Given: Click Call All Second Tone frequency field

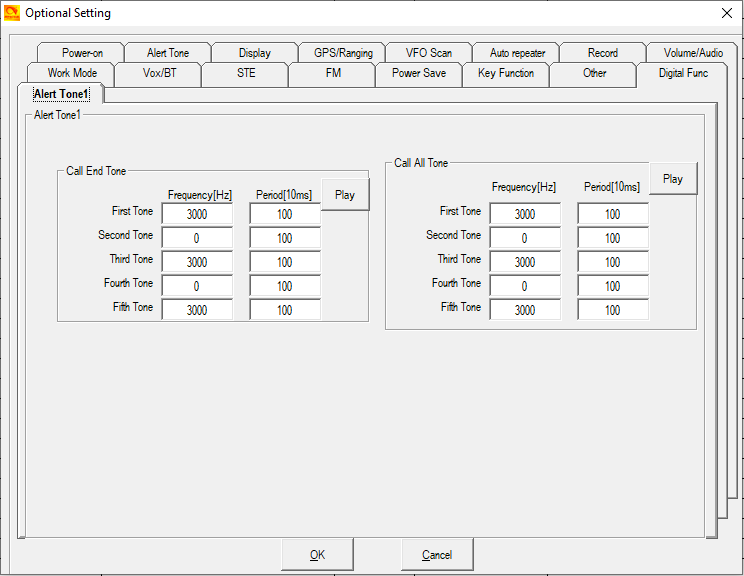Looking at the screenshot, I should [x=525, y=238].
